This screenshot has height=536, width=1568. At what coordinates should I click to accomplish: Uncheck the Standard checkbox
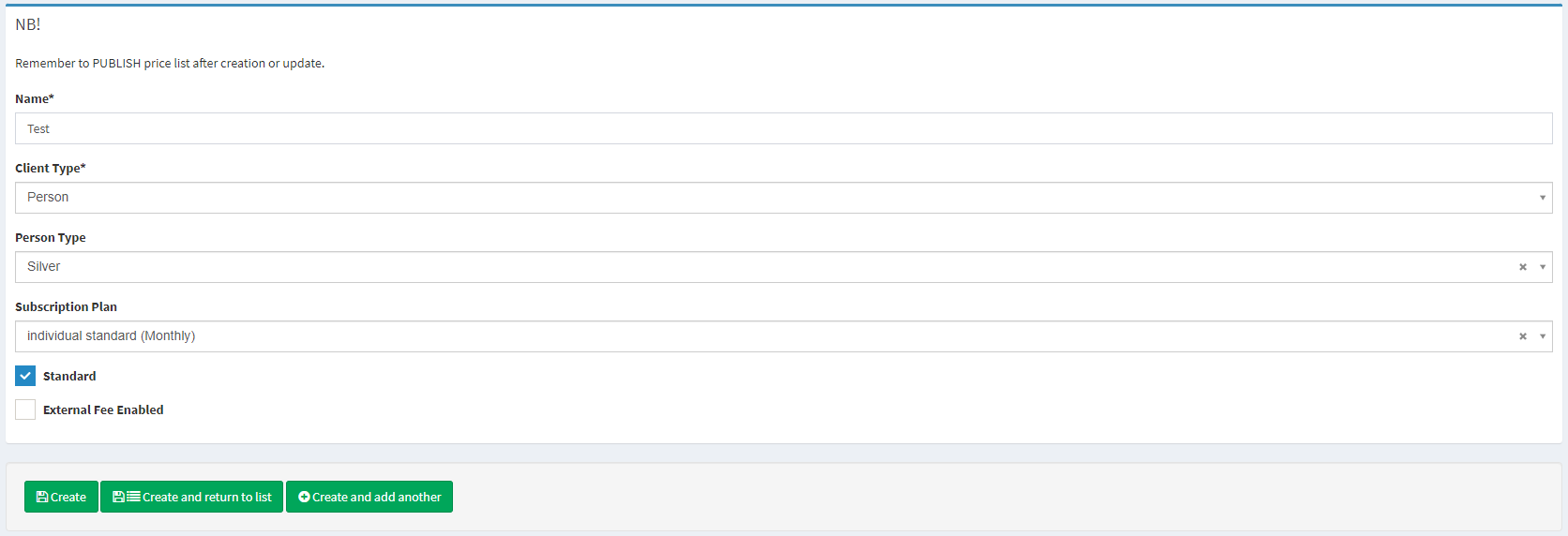tap(25, 376)
